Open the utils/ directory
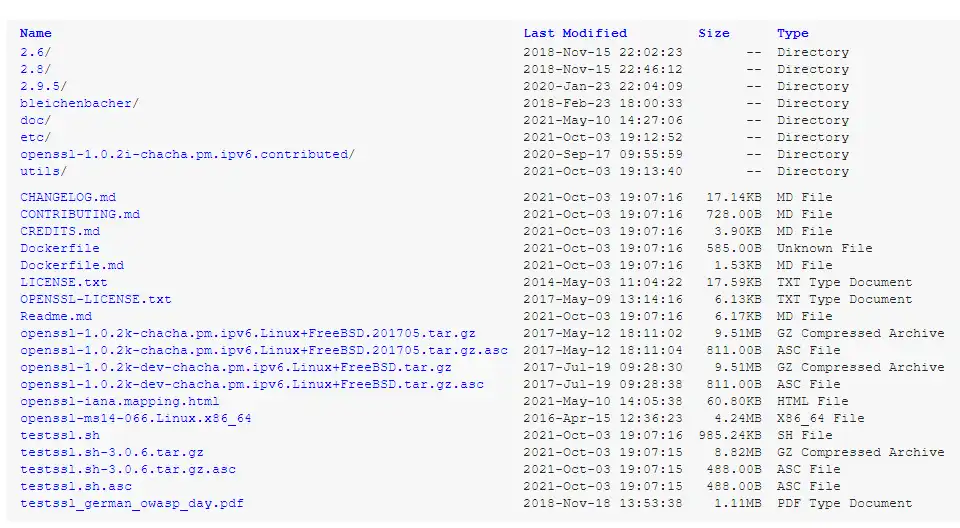This screenshot has width=960, height=528. coord(44,171)
